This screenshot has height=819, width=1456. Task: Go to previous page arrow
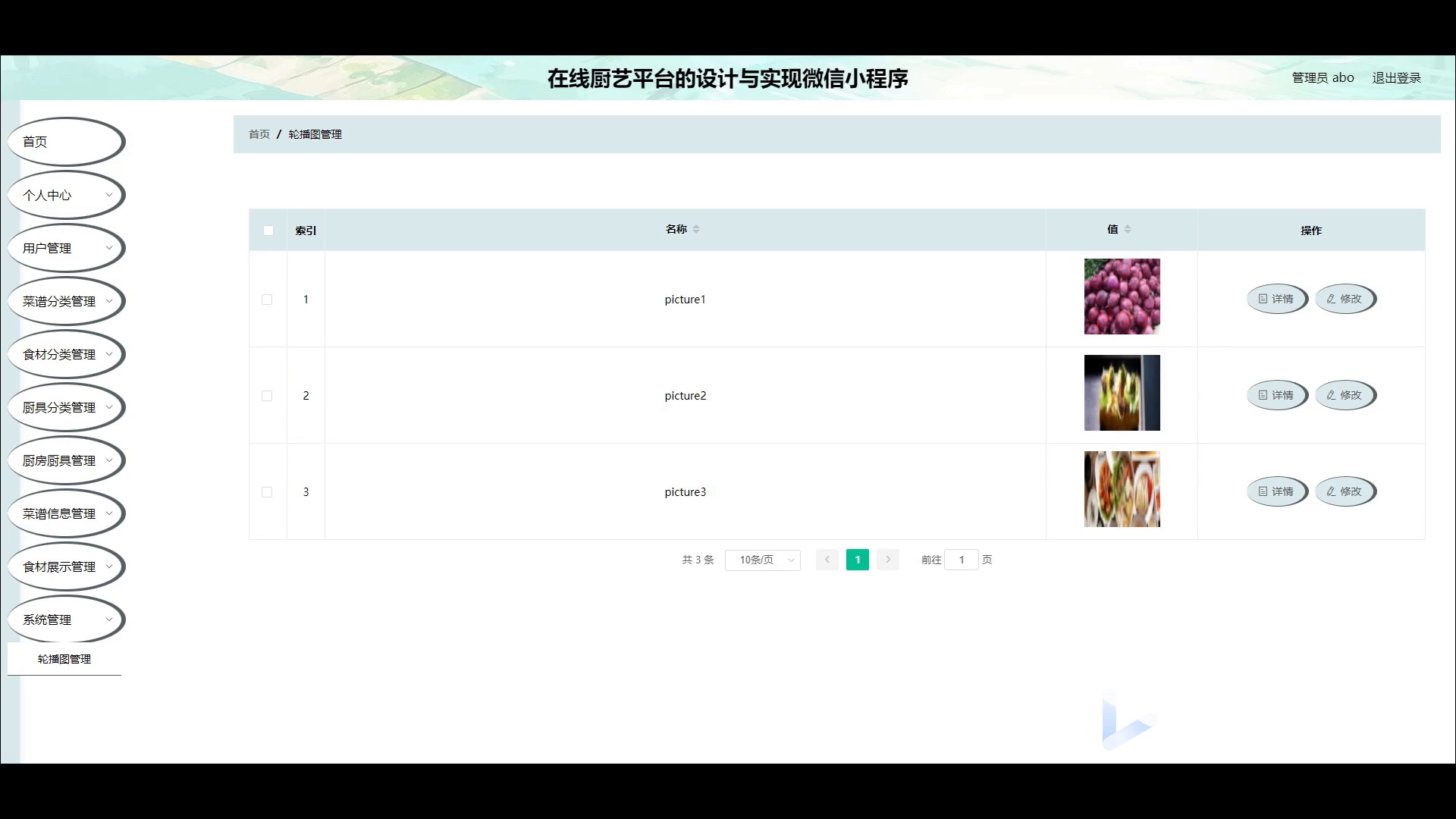tap(827, 560)
